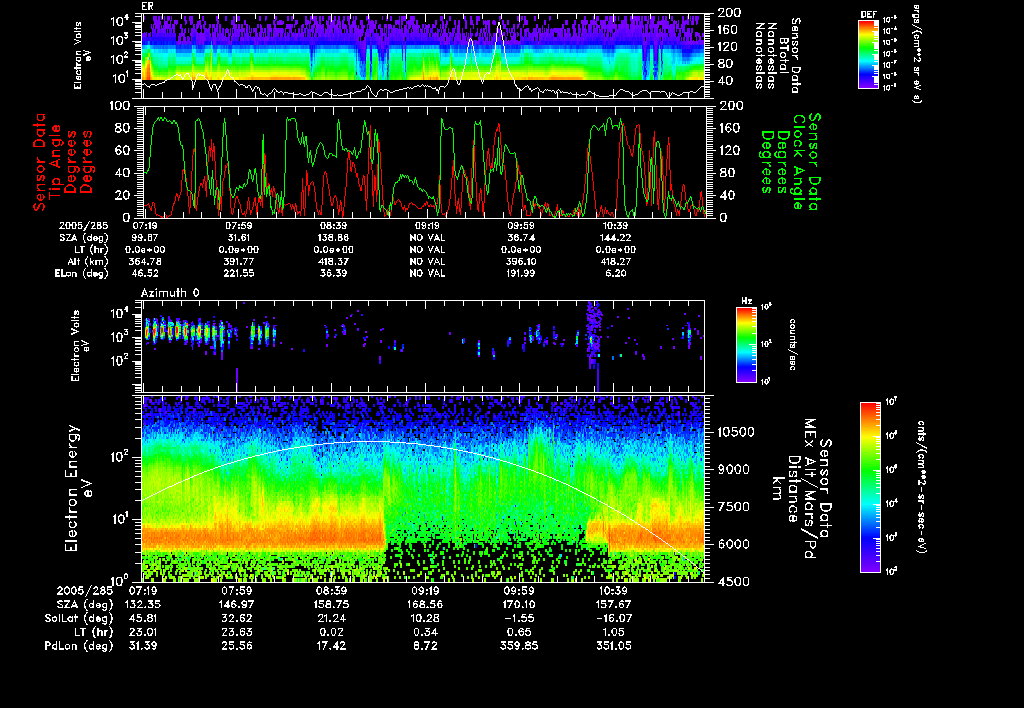
Task: Select Alt (km) value 391.77
Action: (x=238, y=261)
